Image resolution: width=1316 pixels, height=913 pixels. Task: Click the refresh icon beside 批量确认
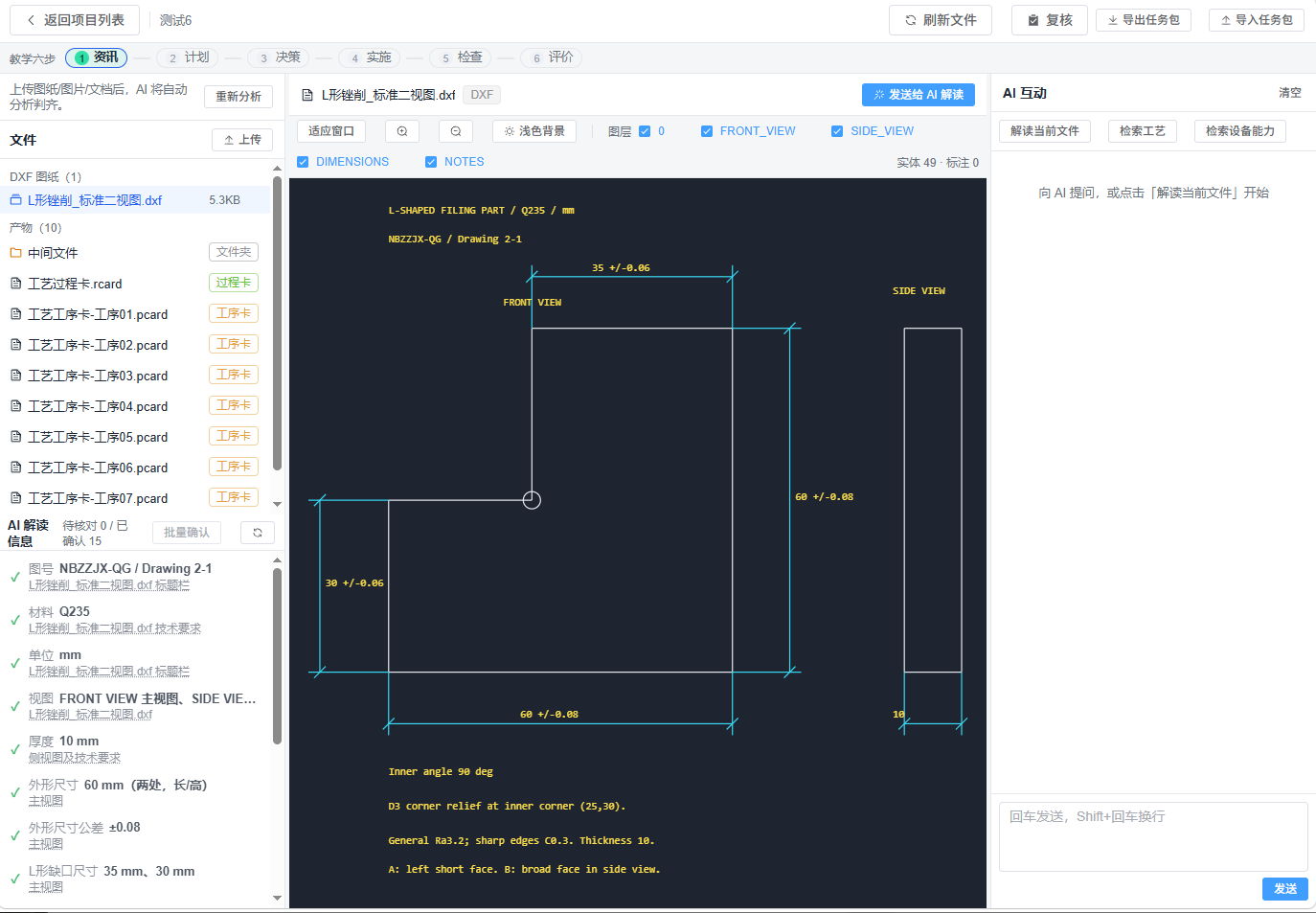pos(258,533)
